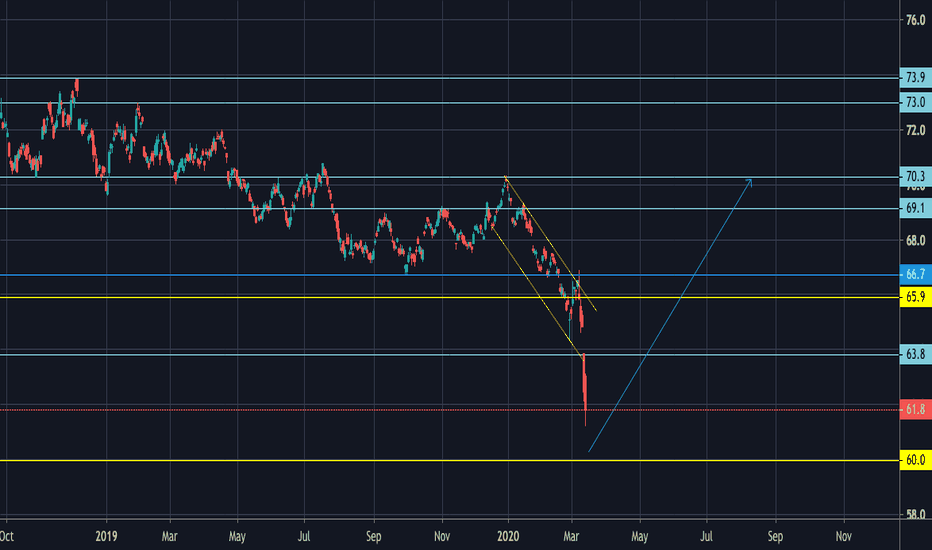Select the blue projection arrow line
The width and height of the screenshot is (932, 550).
pos(670,315)
